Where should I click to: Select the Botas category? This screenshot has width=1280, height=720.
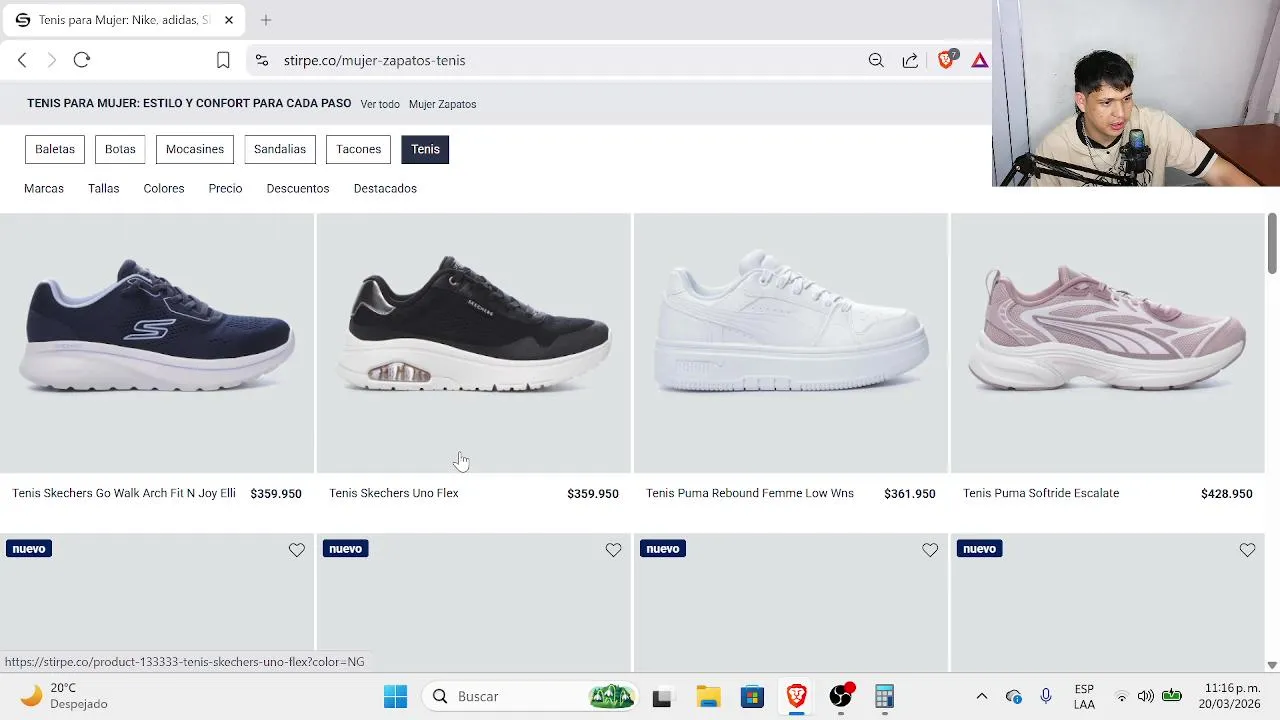(120, 149)
